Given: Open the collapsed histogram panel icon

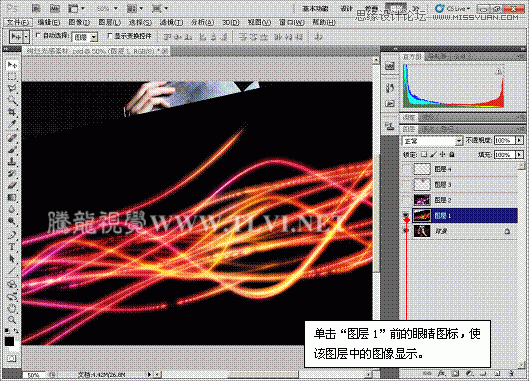Looking at the screenshot, I should click(390, 66).
